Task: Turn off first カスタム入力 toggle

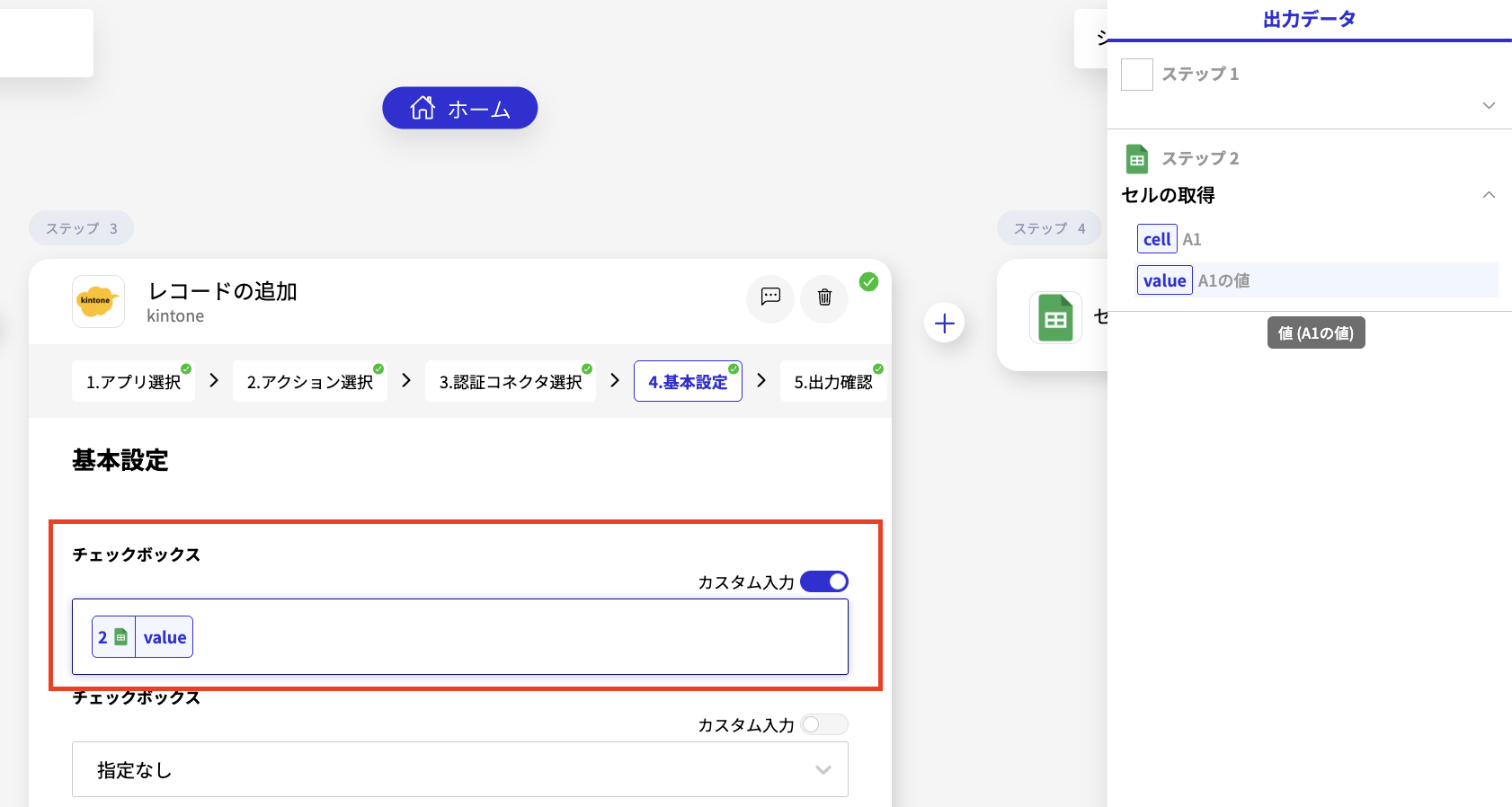Action: pyautogui.click(x=824, y=581)
